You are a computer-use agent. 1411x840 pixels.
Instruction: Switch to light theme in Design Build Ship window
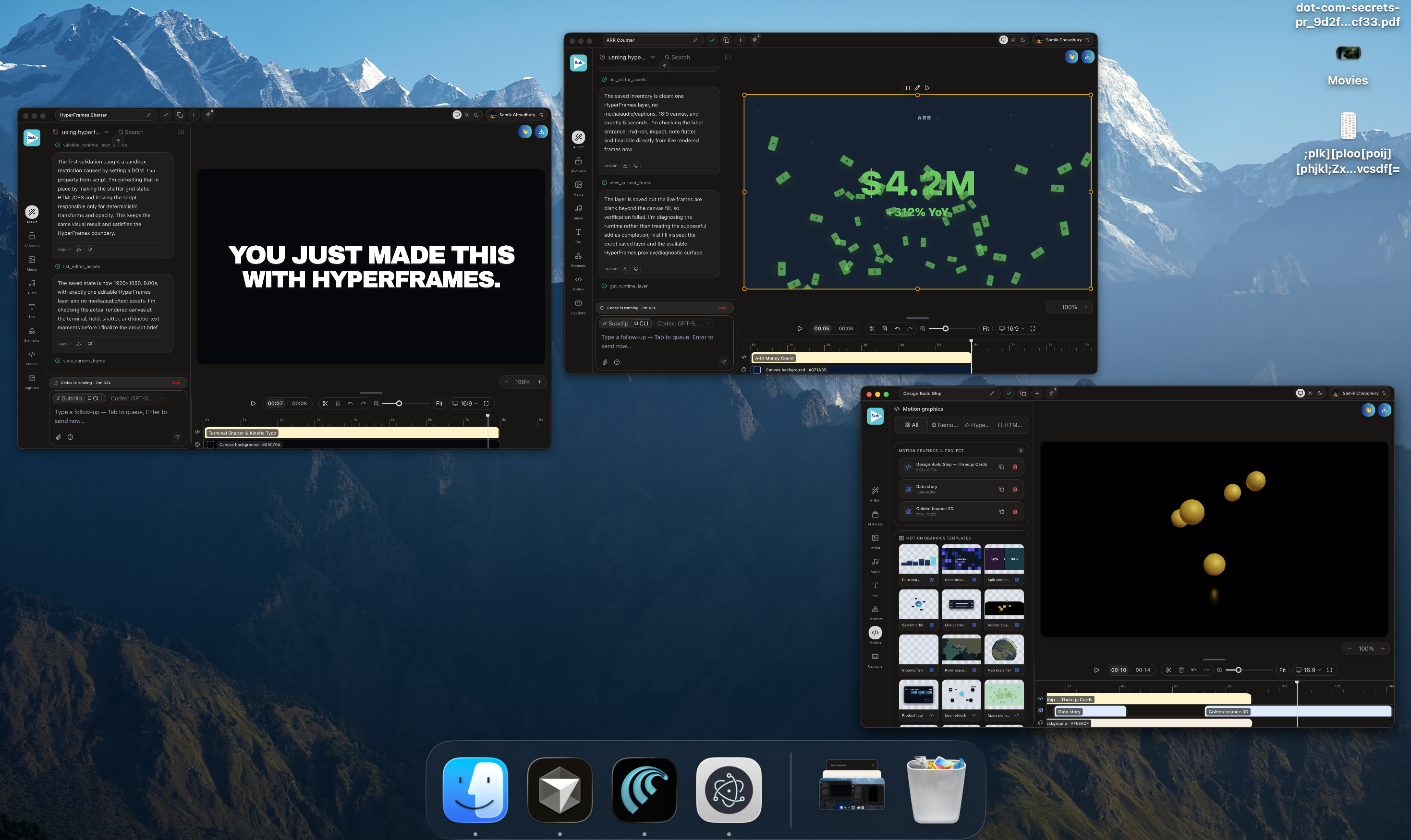tap(1310, 394)
